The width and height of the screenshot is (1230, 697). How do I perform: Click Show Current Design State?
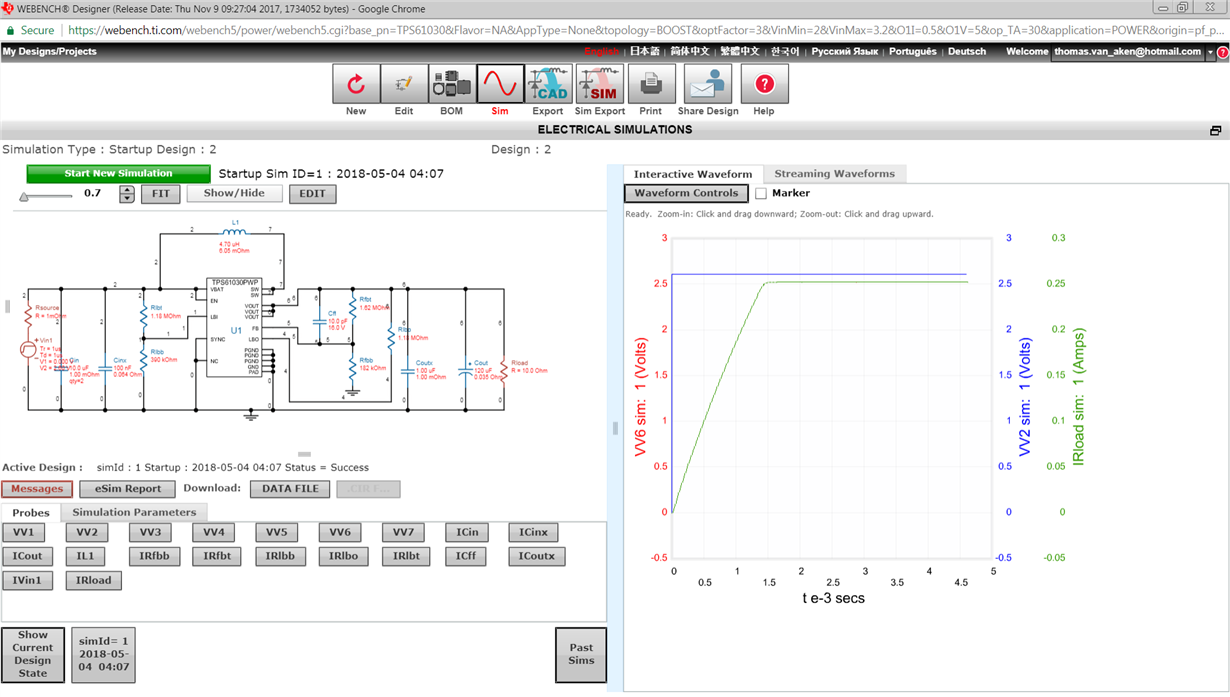[33, 655]
